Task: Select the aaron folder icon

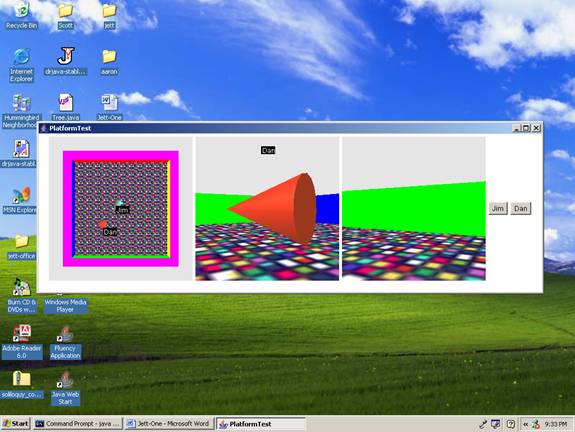Action: click(x=109, y=62)
